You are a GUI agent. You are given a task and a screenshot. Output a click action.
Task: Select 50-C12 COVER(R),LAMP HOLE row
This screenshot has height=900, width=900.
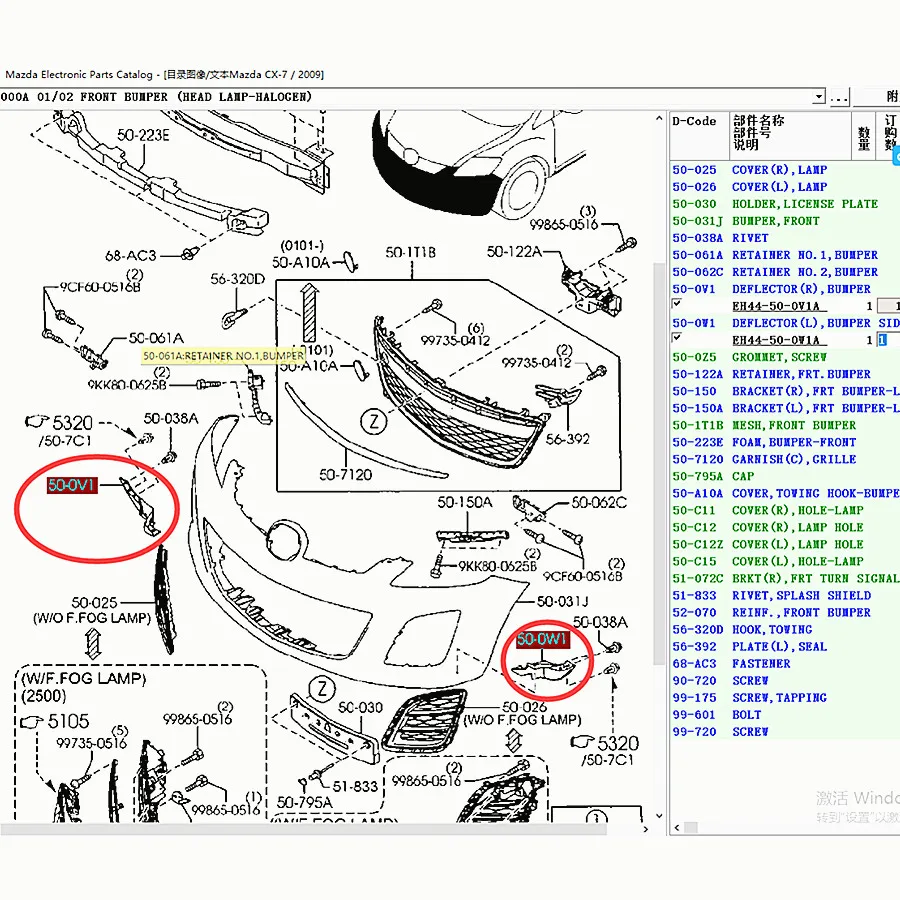pyautogui.click(x=785, y=527)
